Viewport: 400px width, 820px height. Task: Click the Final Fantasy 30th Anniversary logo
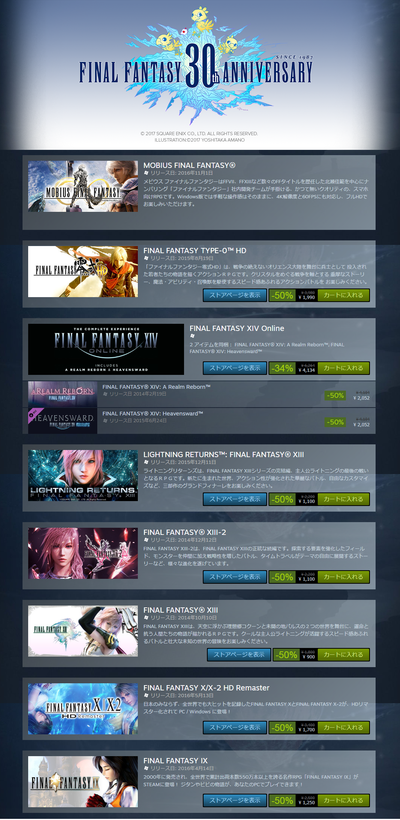tap(196, 65)
